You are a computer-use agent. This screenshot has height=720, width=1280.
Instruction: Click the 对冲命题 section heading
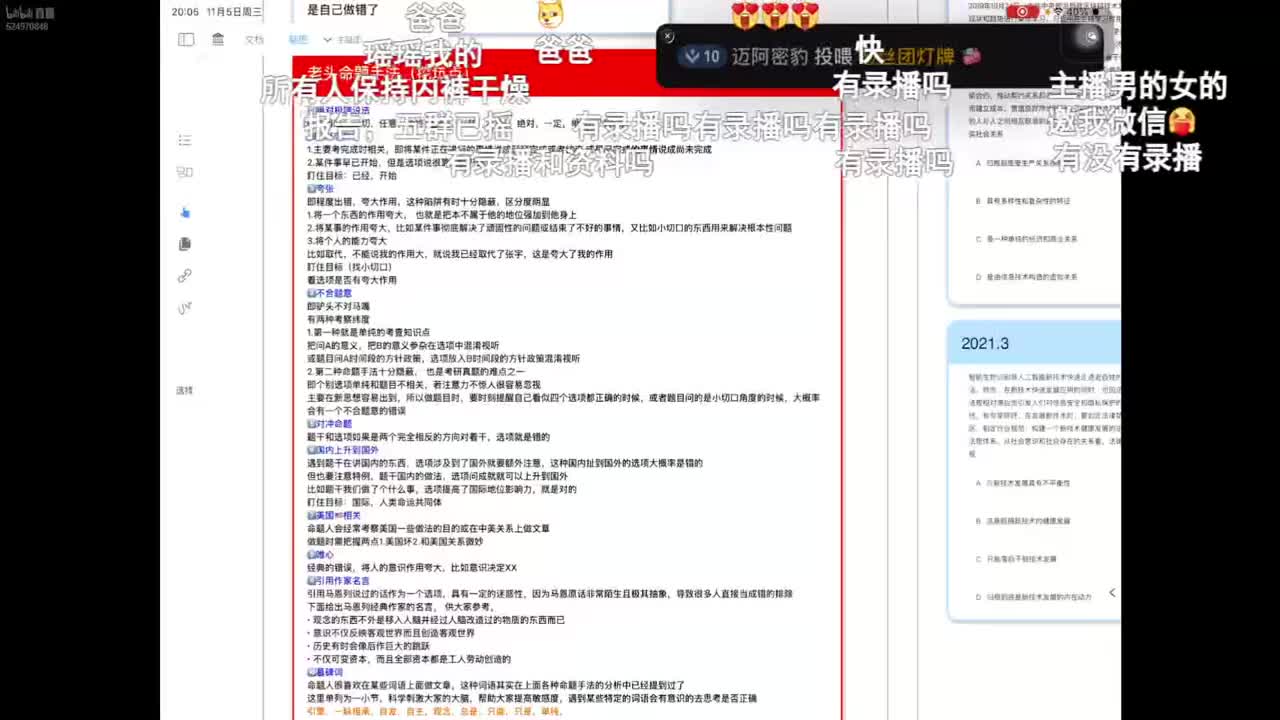click(x=329, y=424)
